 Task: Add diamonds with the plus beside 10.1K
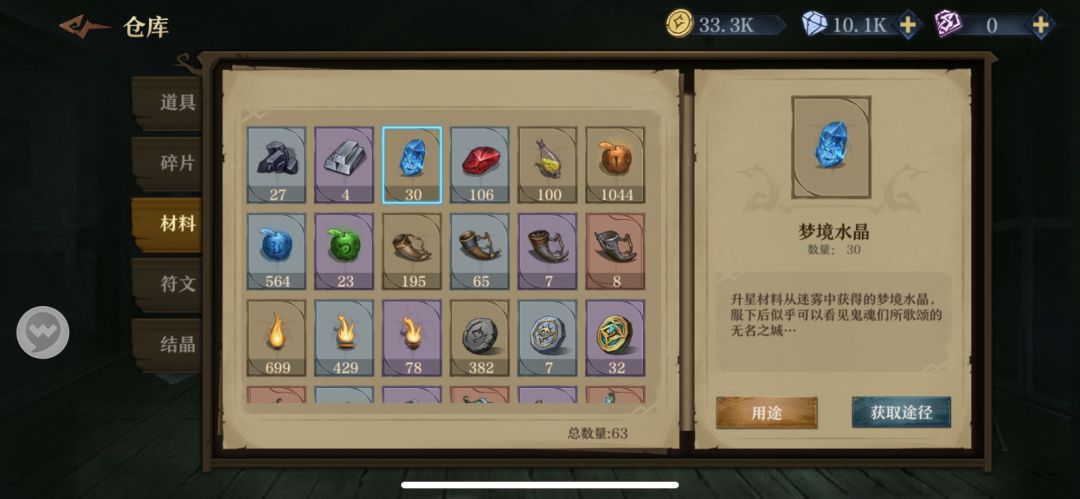click(908, 26)
